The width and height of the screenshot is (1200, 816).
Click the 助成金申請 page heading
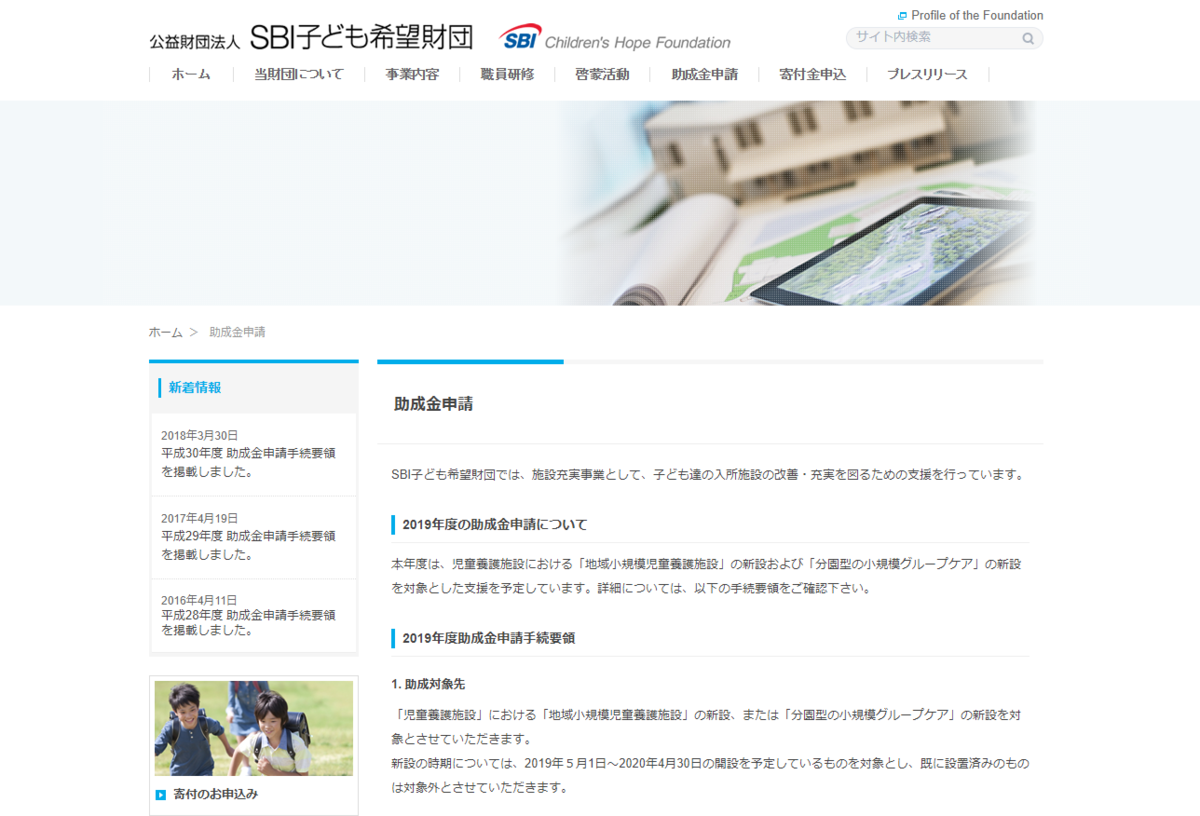point(433,405)
